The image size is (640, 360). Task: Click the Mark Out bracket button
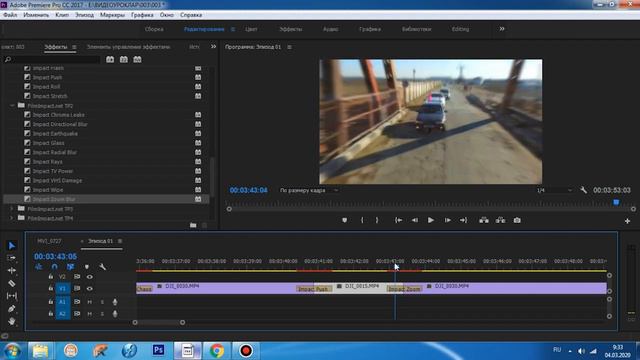(x=377, y=220)
